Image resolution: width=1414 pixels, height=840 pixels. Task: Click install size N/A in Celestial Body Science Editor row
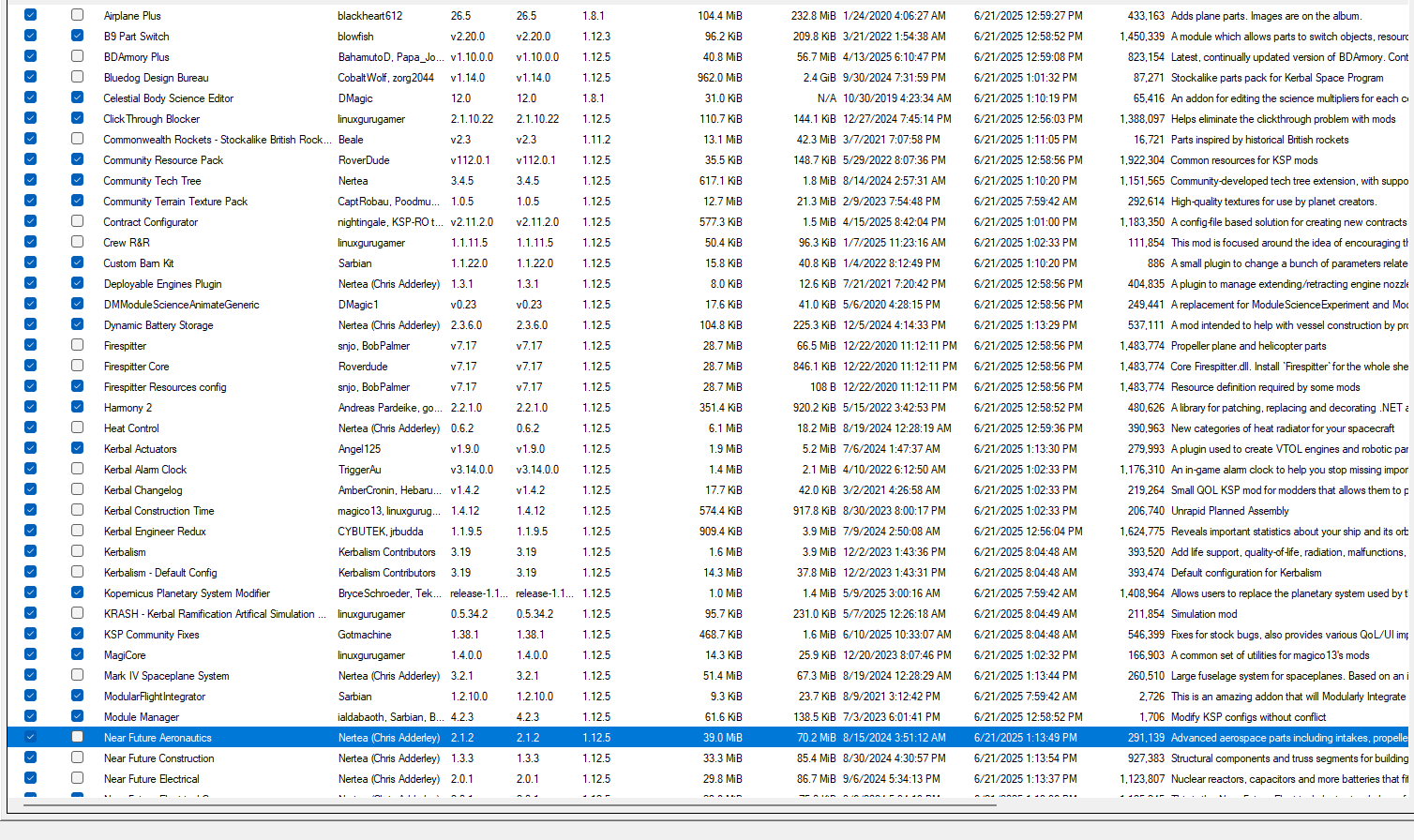(x=826, y=98)
